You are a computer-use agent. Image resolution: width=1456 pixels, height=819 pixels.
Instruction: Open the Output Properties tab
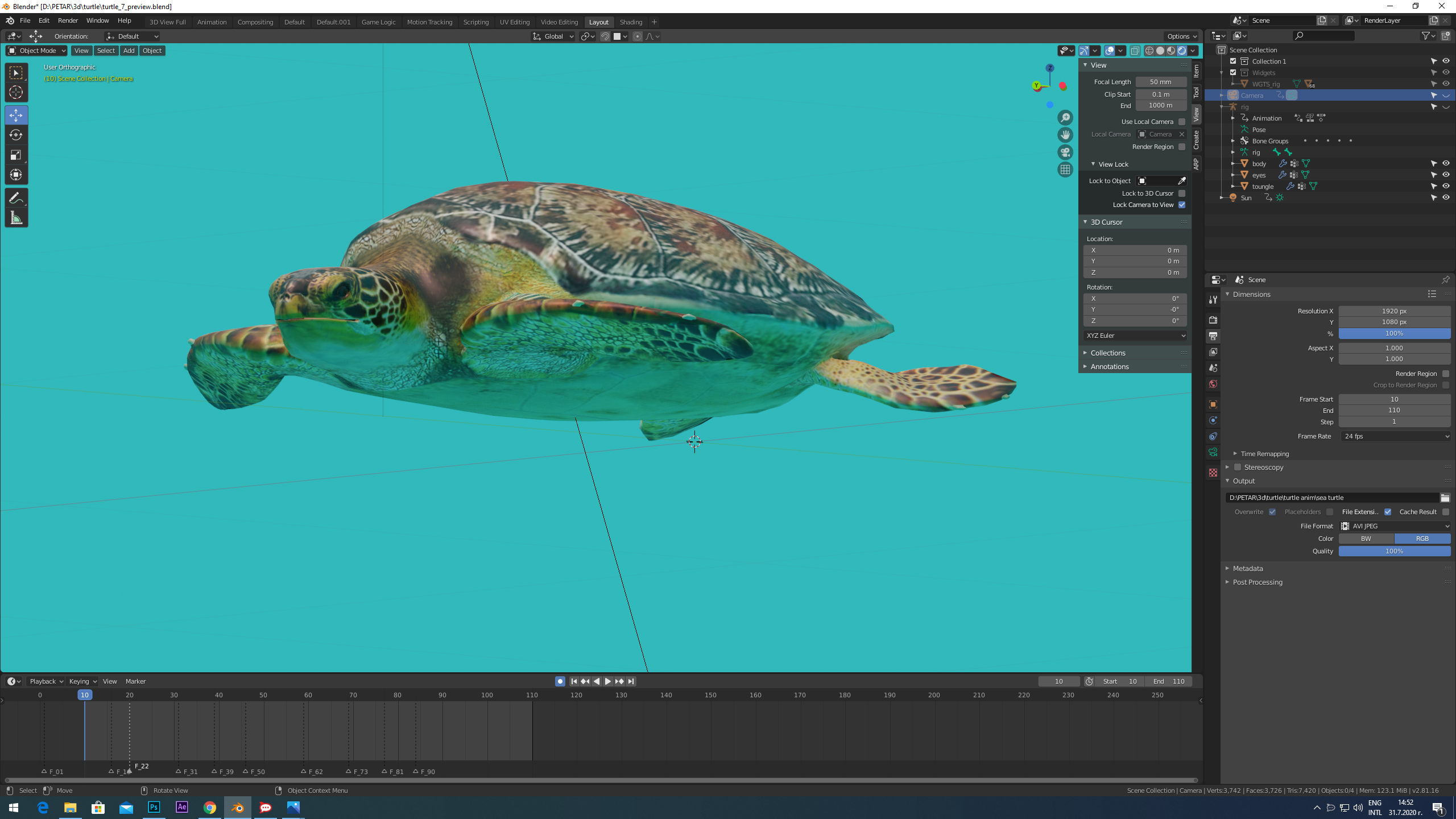pyautogui.click(x=1213, y=336)
